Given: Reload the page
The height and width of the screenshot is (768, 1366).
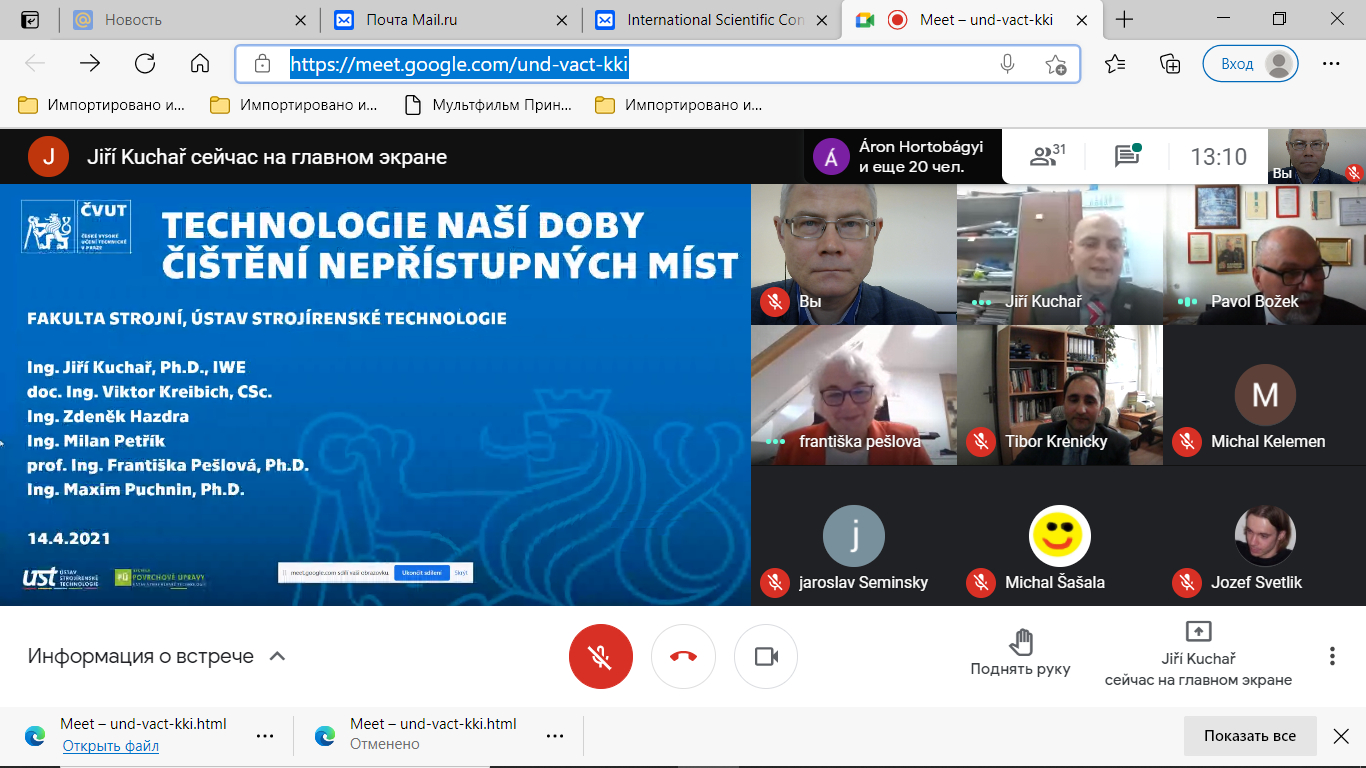Looking at the screenshot, I should click(x=145, y=64).
